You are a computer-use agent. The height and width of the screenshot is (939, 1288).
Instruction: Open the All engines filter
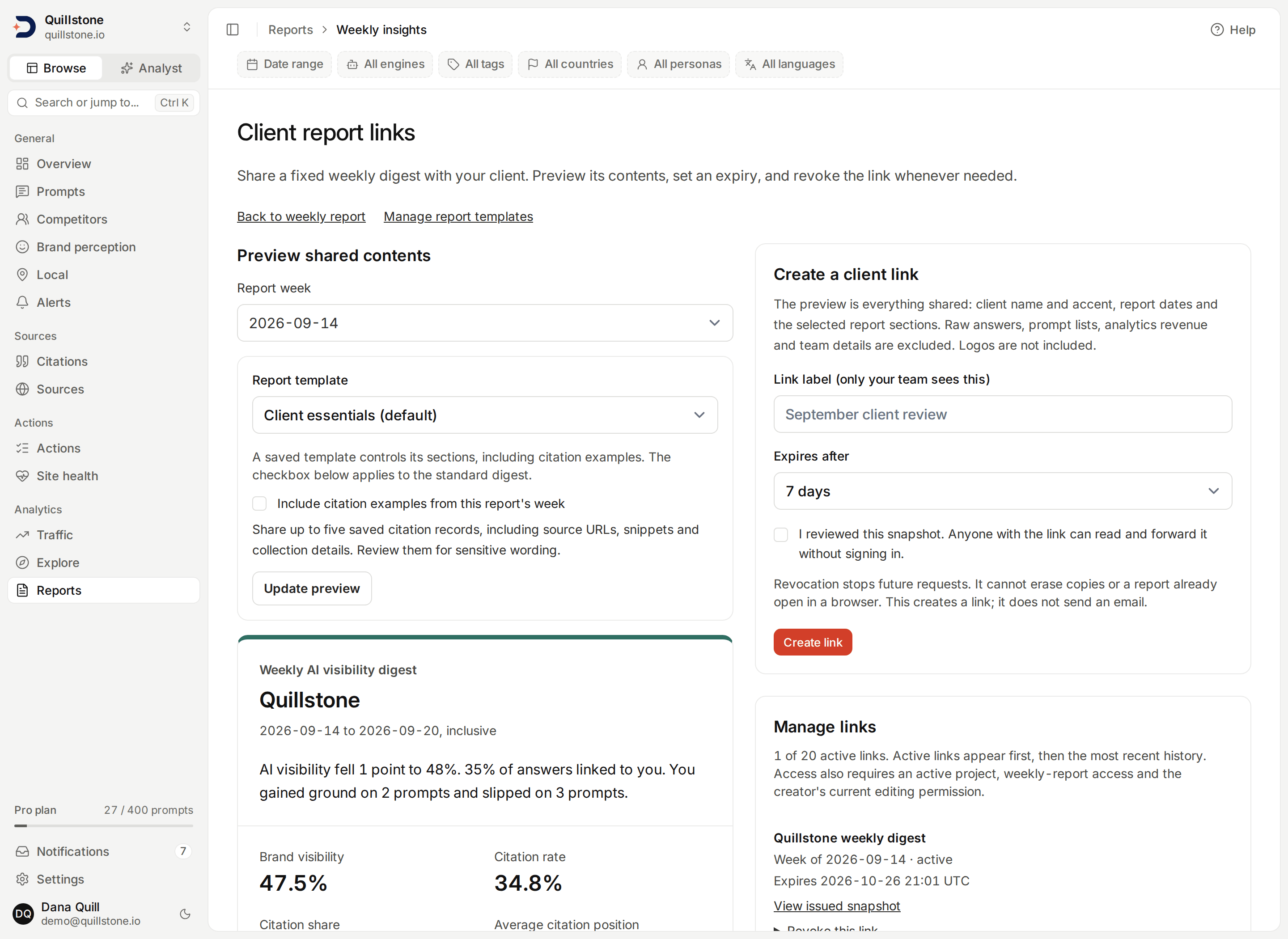pyautogui.click(x=385, y=64)
